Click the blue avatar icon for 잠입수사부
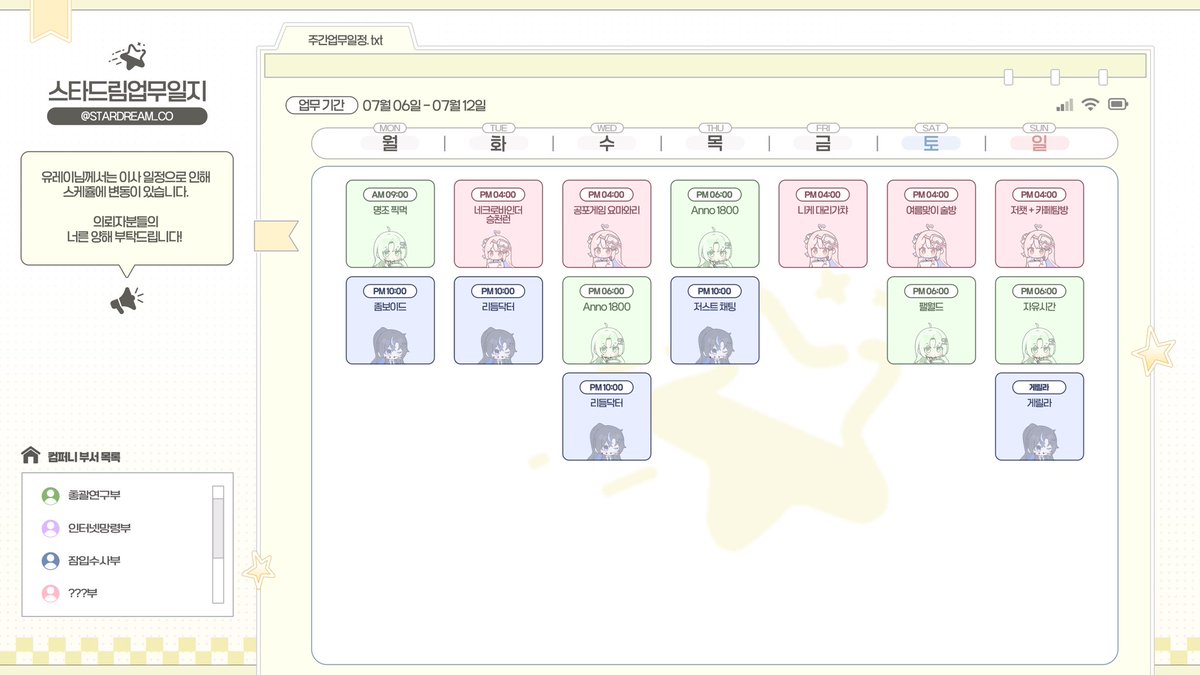This screenshot has height=675, width=1200. 50,561
